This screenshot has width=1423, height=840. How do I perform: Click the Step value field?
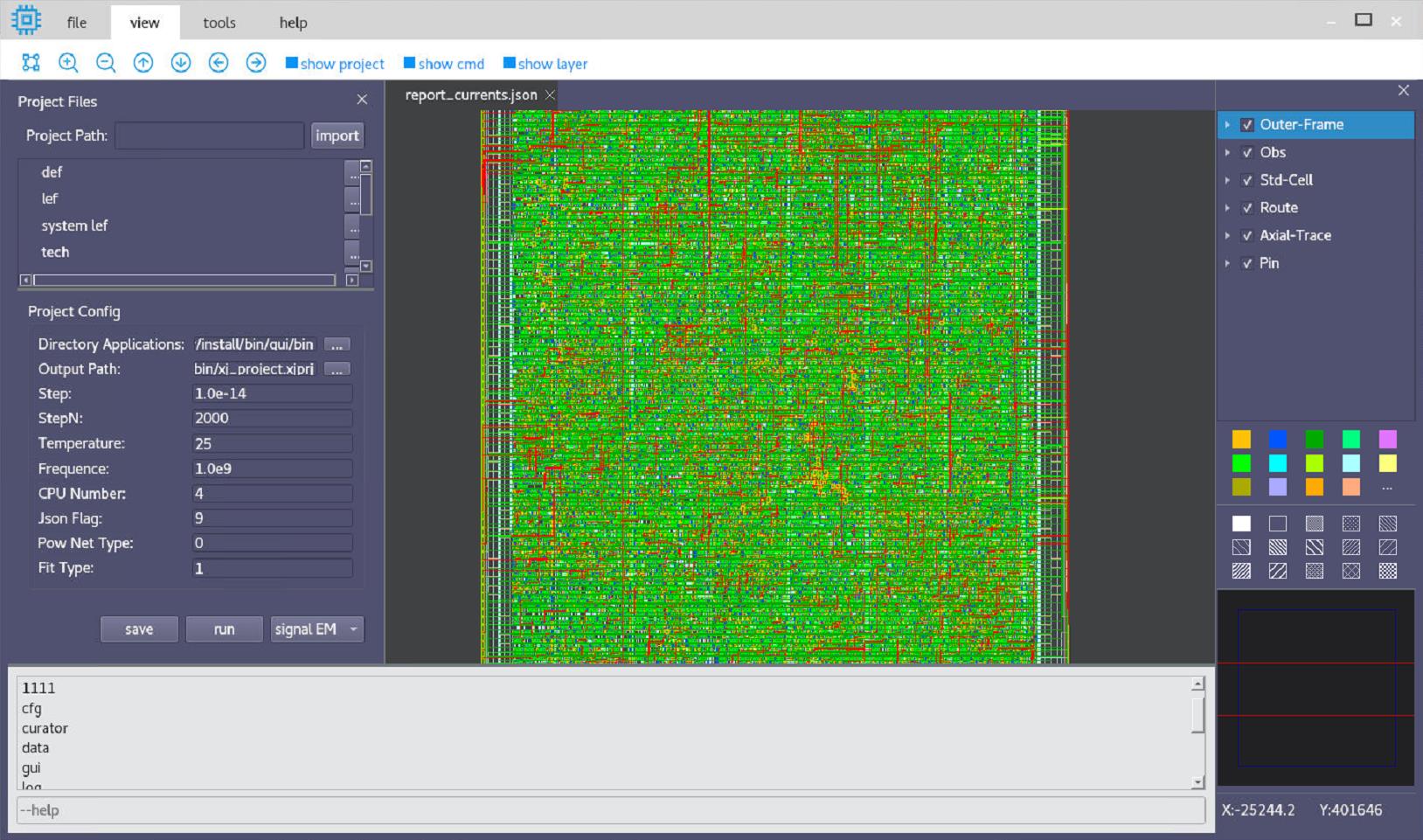(272, 393)
